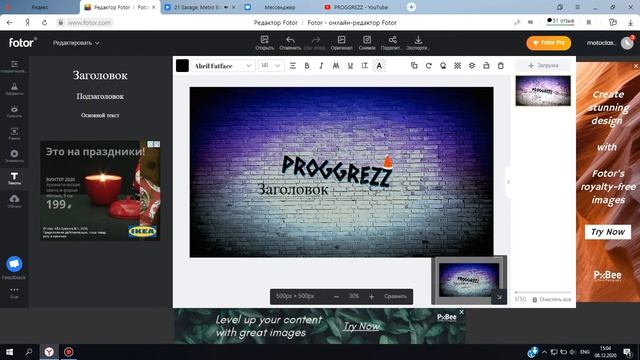The image size is (640, 360).
Task: Click the www.fotor.com address field
Action: tap(89, 23)
